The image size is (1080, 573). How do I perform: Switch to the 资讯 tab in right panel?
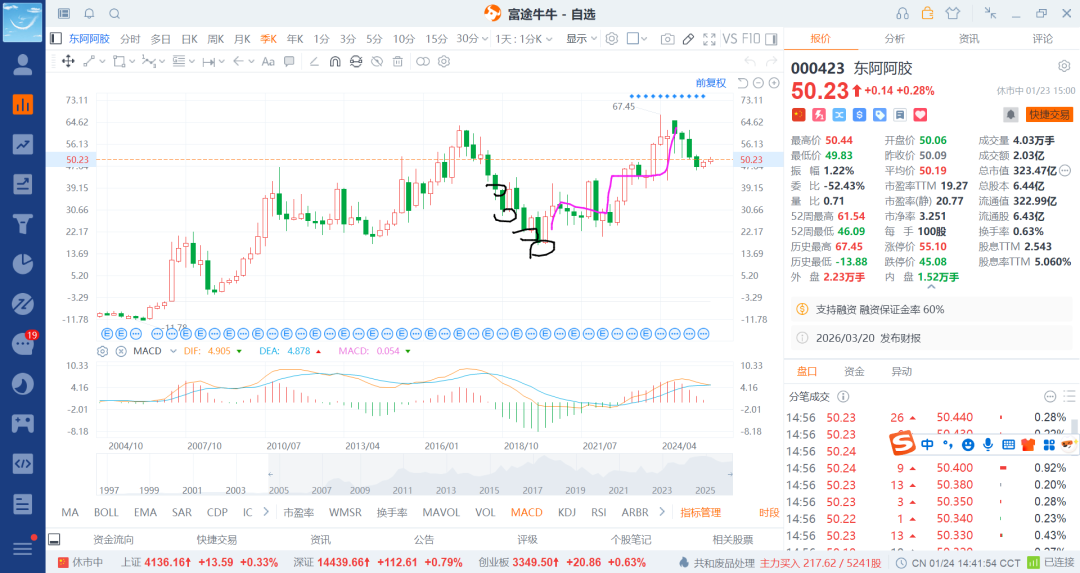[968, 39]
